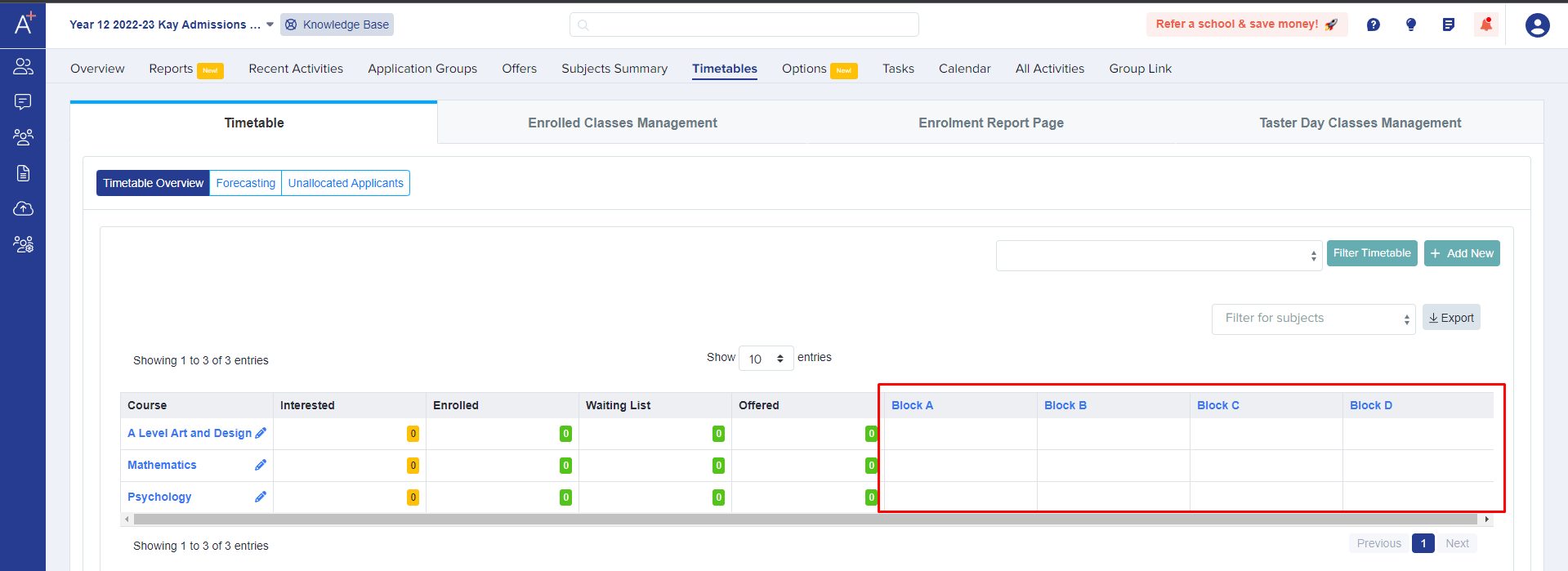The image size is (1568, 571).
Task: Open the Mathematics course link
Action: pyautogui.click(x=162, y=465)
